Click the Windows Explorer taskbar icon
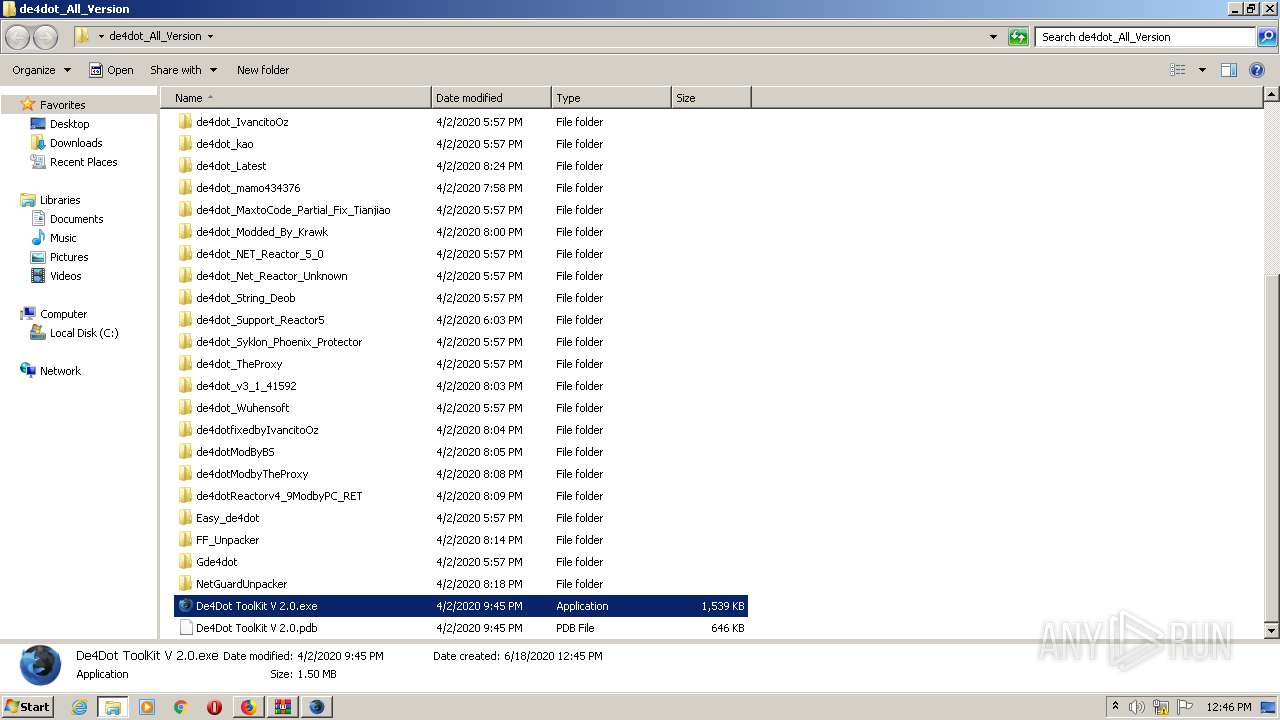This screenshot has width=1280, height=720. [x=113, y=707]
